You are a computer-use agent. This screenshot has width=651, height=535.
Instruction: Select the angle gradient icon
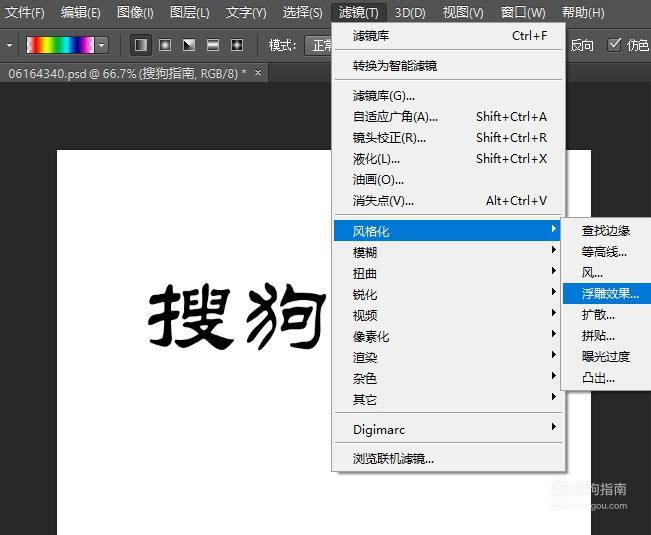(189, 45)
